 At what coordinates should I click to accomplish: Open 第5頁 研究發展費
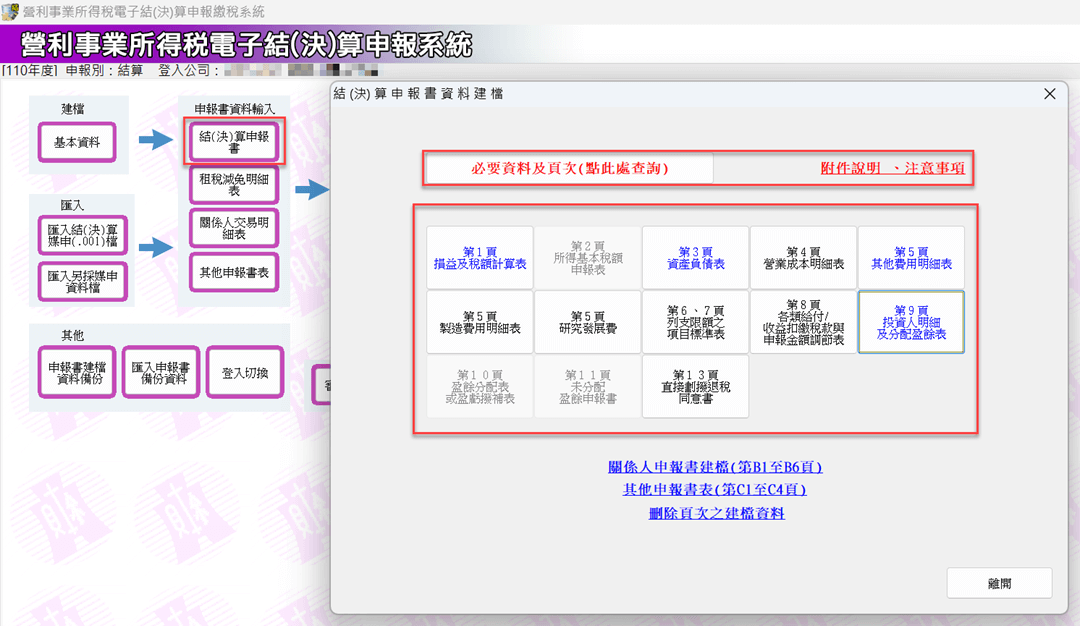pos(588,322)
